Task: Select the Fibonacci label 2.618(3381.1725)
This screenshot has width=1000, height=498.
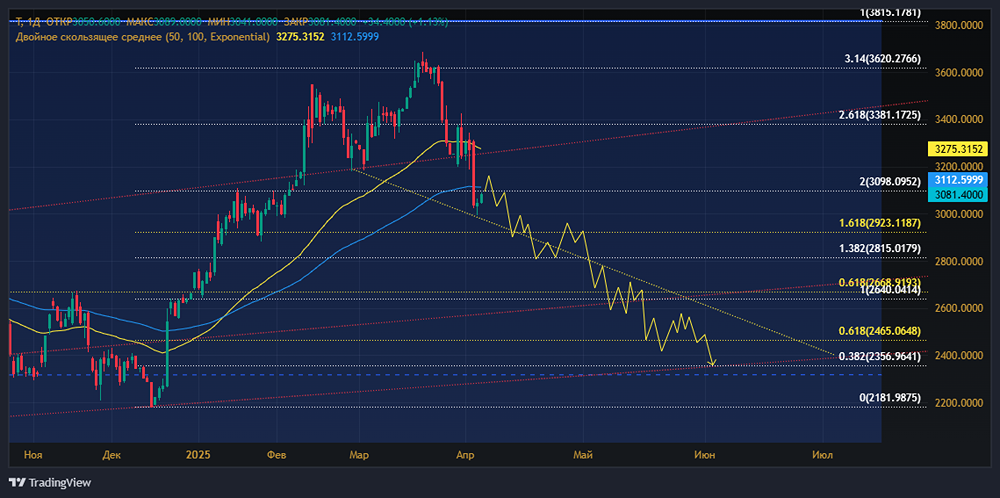Action: pyautogui.click(x=880, y=115)
